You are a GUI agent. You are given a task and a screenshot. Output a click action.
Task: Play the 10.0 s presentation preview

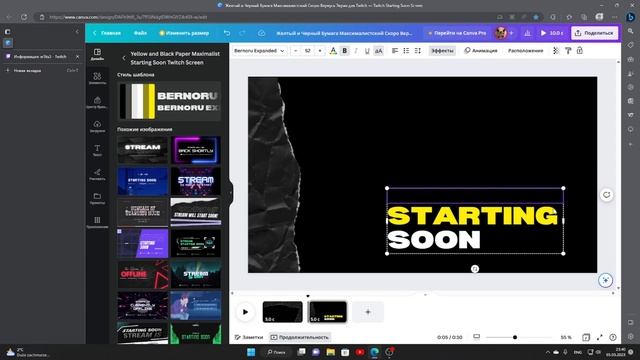click(552, 33)
